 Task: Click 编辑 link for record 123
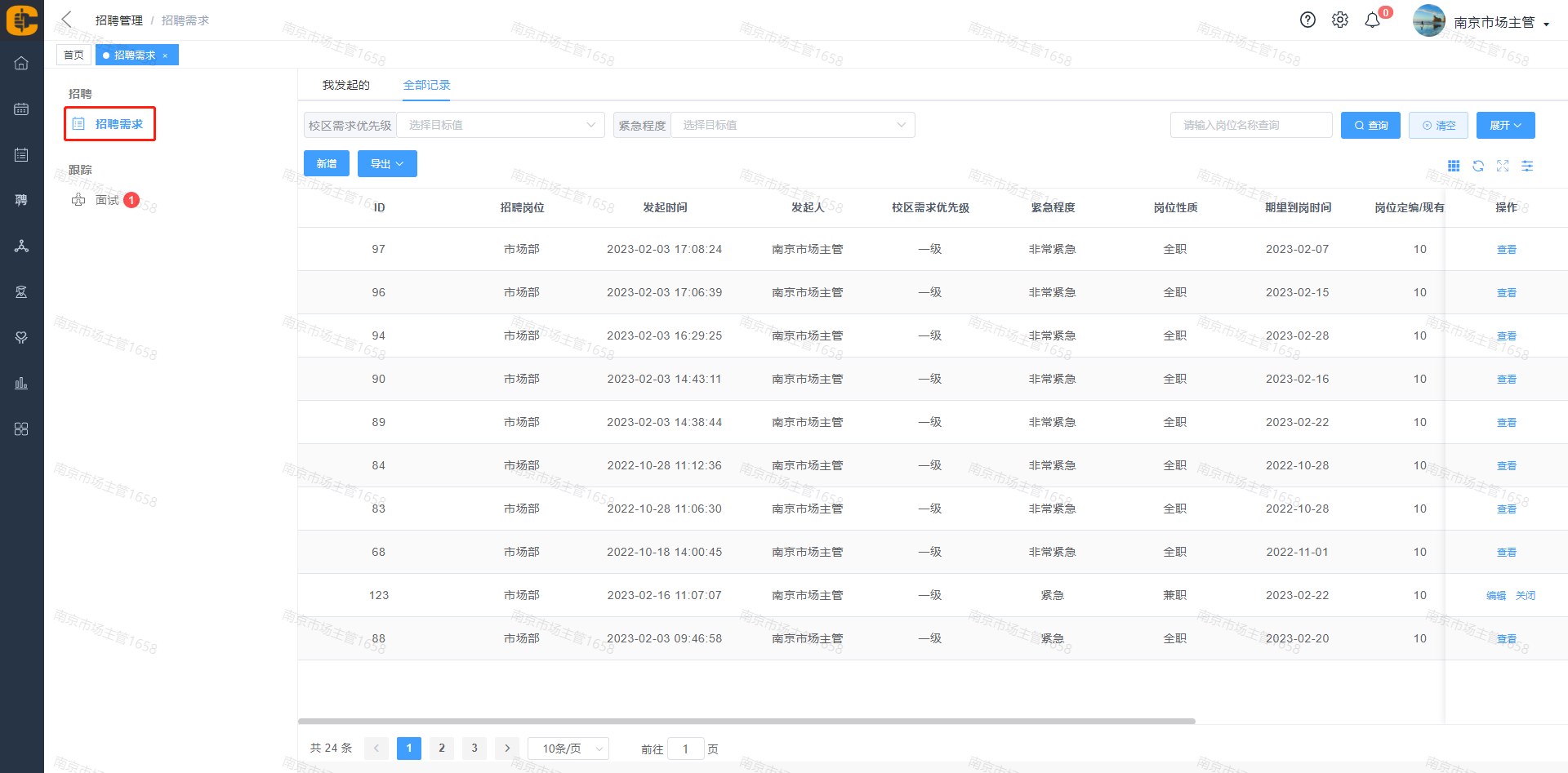pos(1495,596)
